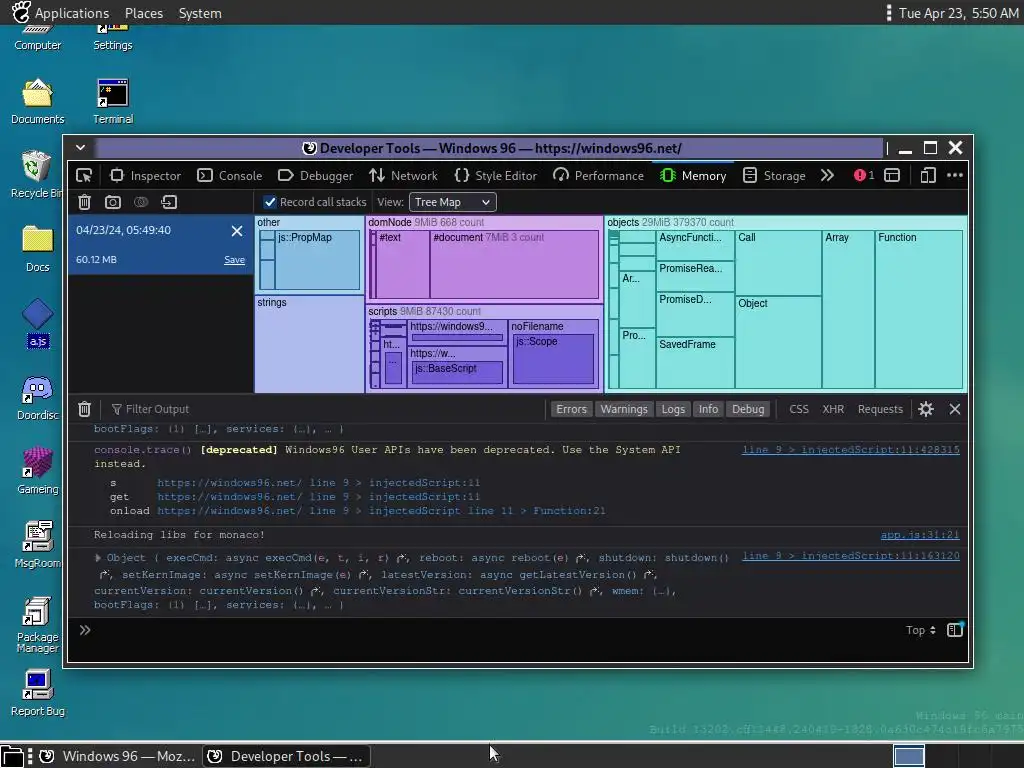Close the split console with X
The width and height of the screenshot is (1024, 768).
pyautogui.click(x=955, y=409)
